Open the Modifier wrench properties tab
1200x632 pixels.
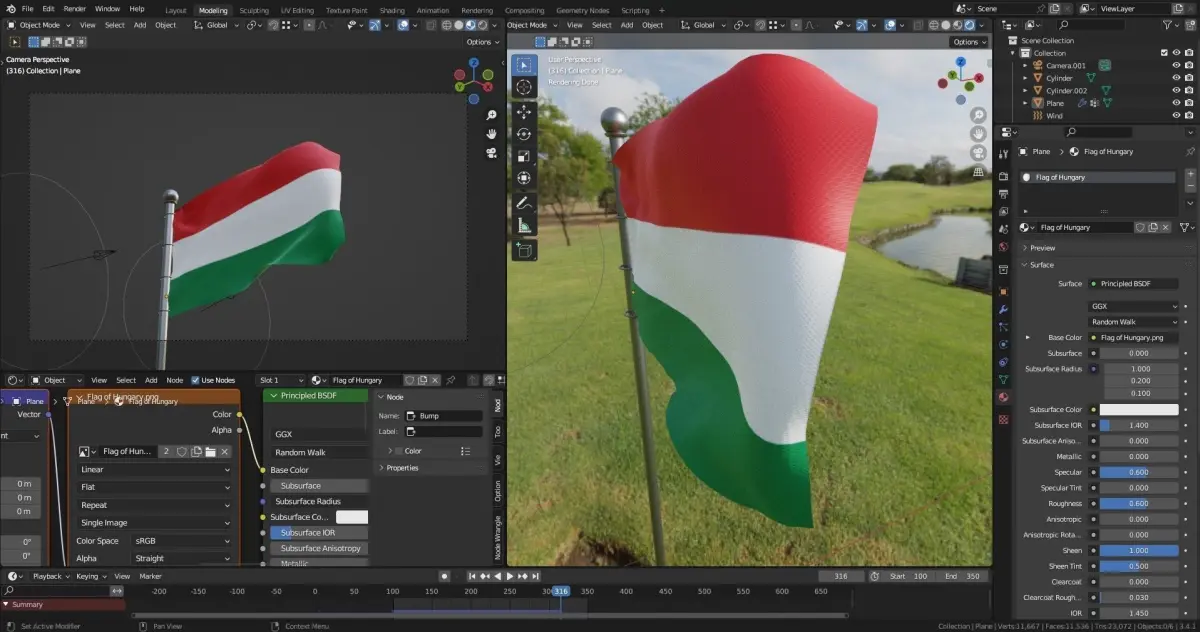[1003, 310]
